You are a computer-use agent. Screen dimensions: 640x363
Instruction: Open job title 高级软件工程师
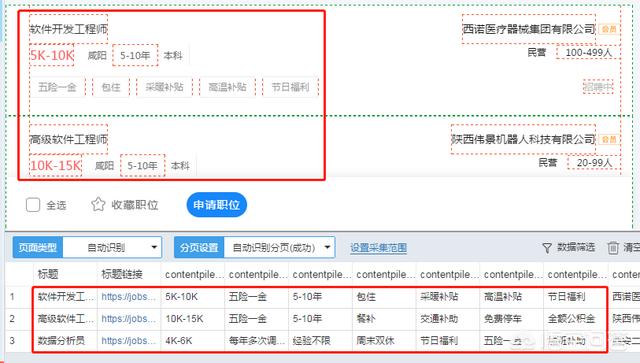(69, 139)
